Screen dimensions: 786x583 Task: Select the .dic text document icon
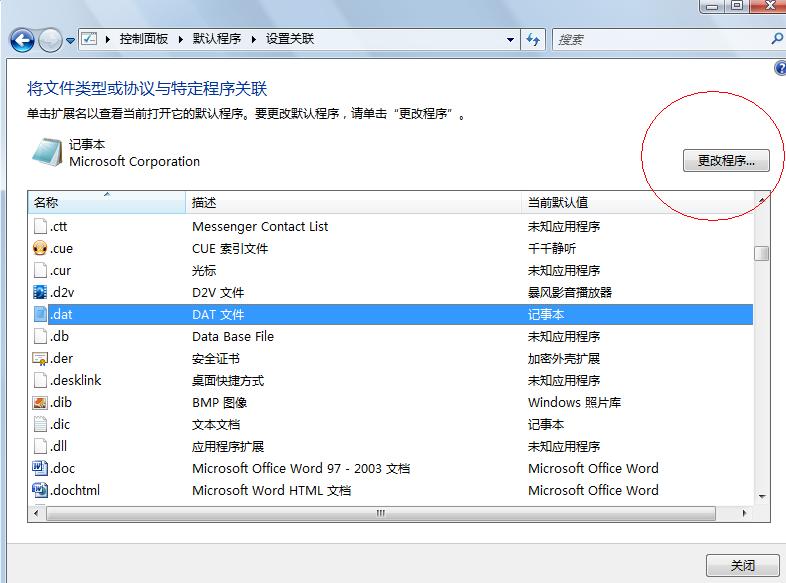[x=40, y=424]
